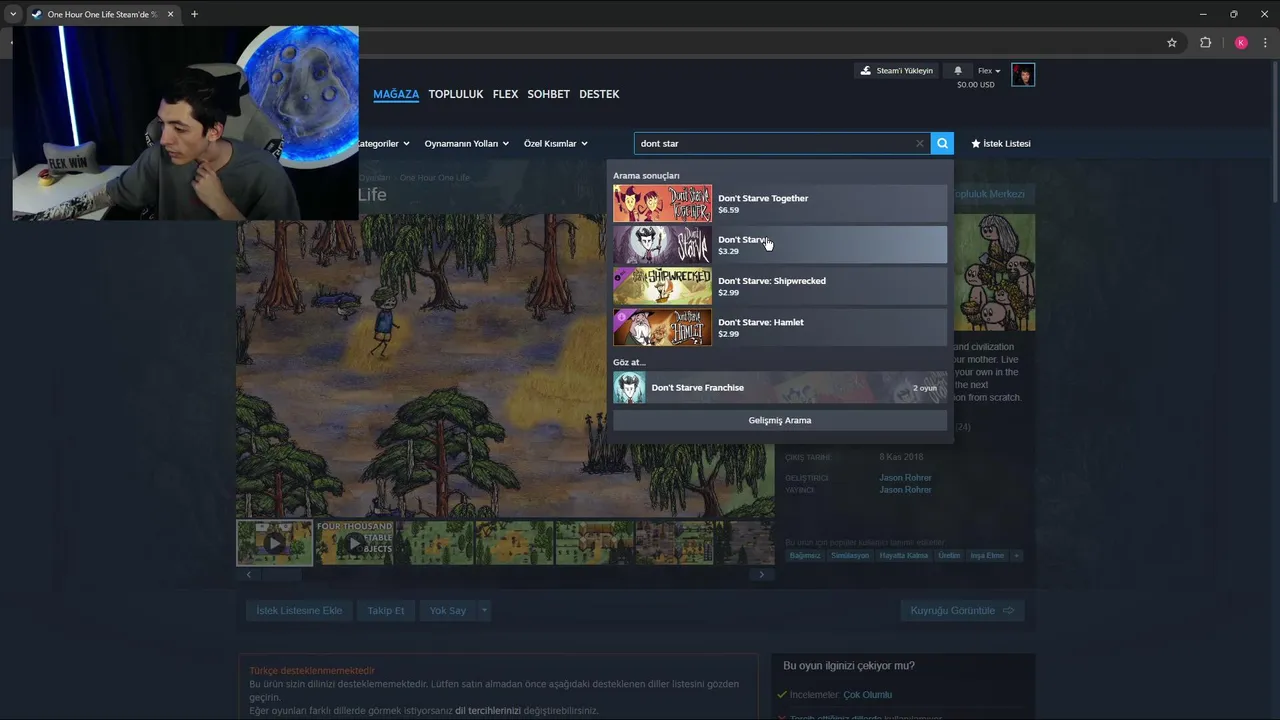Viewport: 1280px width, 720px height.
Task: Close the One Hour One Life tab
Action: [171, 14]
